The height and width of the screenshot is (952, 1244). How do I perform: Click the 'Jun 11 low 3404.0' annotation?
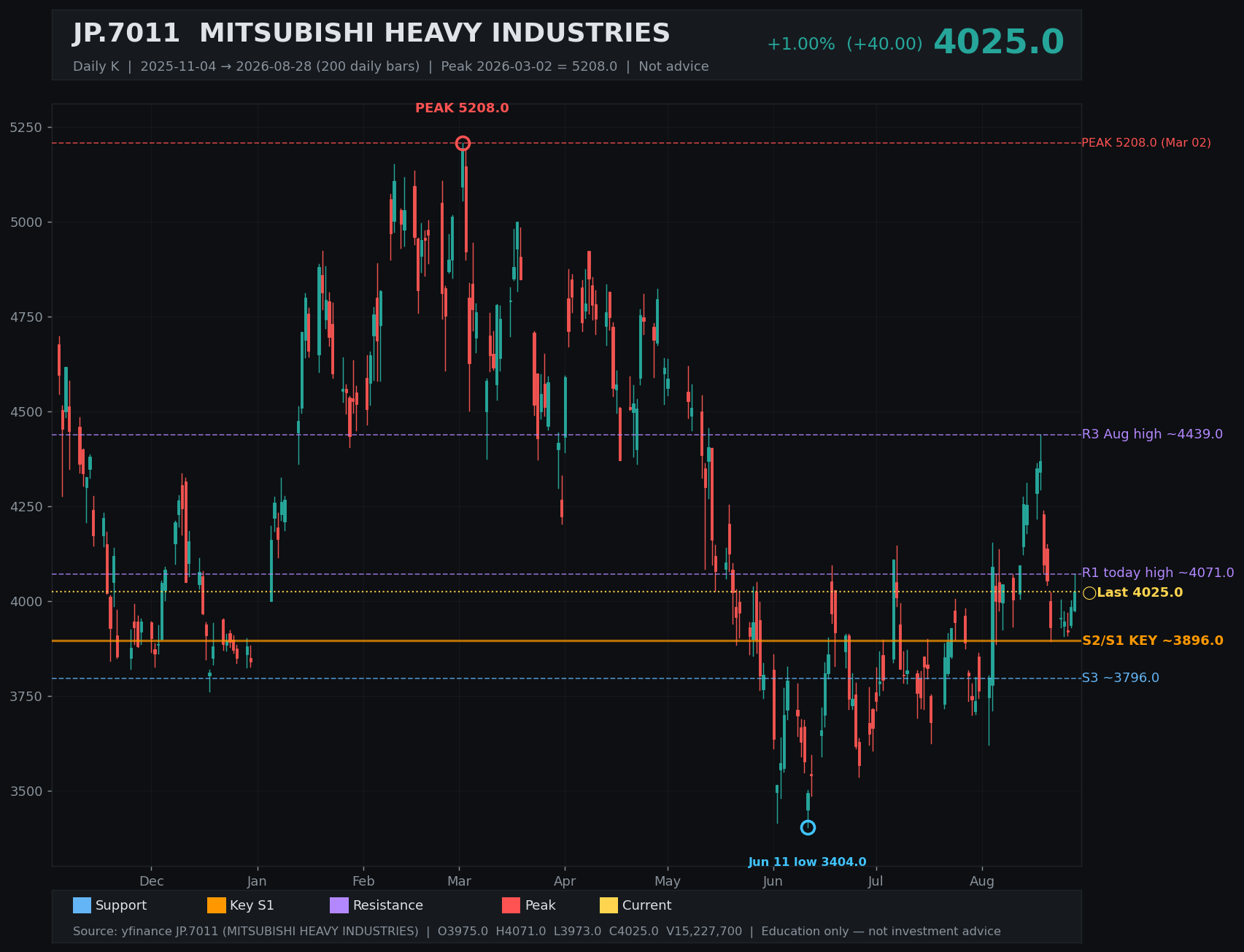tap(807, 862)
